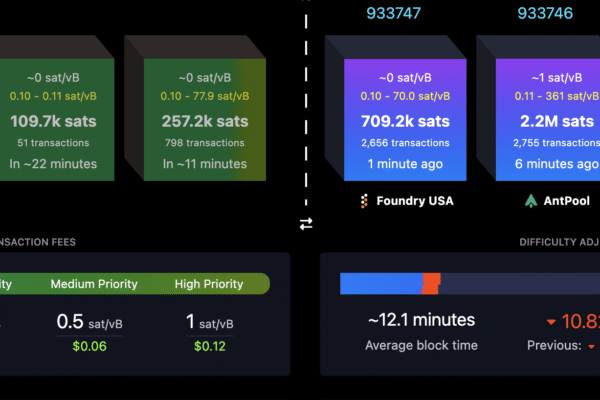600x400 pixels.
Task: Open block height 933747 link
Action: click(393, 13)
